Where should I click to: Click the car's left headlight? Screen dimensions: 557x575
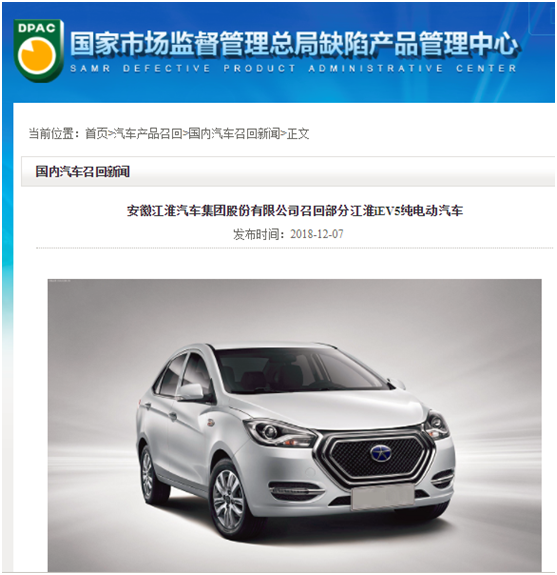point(279,433)
